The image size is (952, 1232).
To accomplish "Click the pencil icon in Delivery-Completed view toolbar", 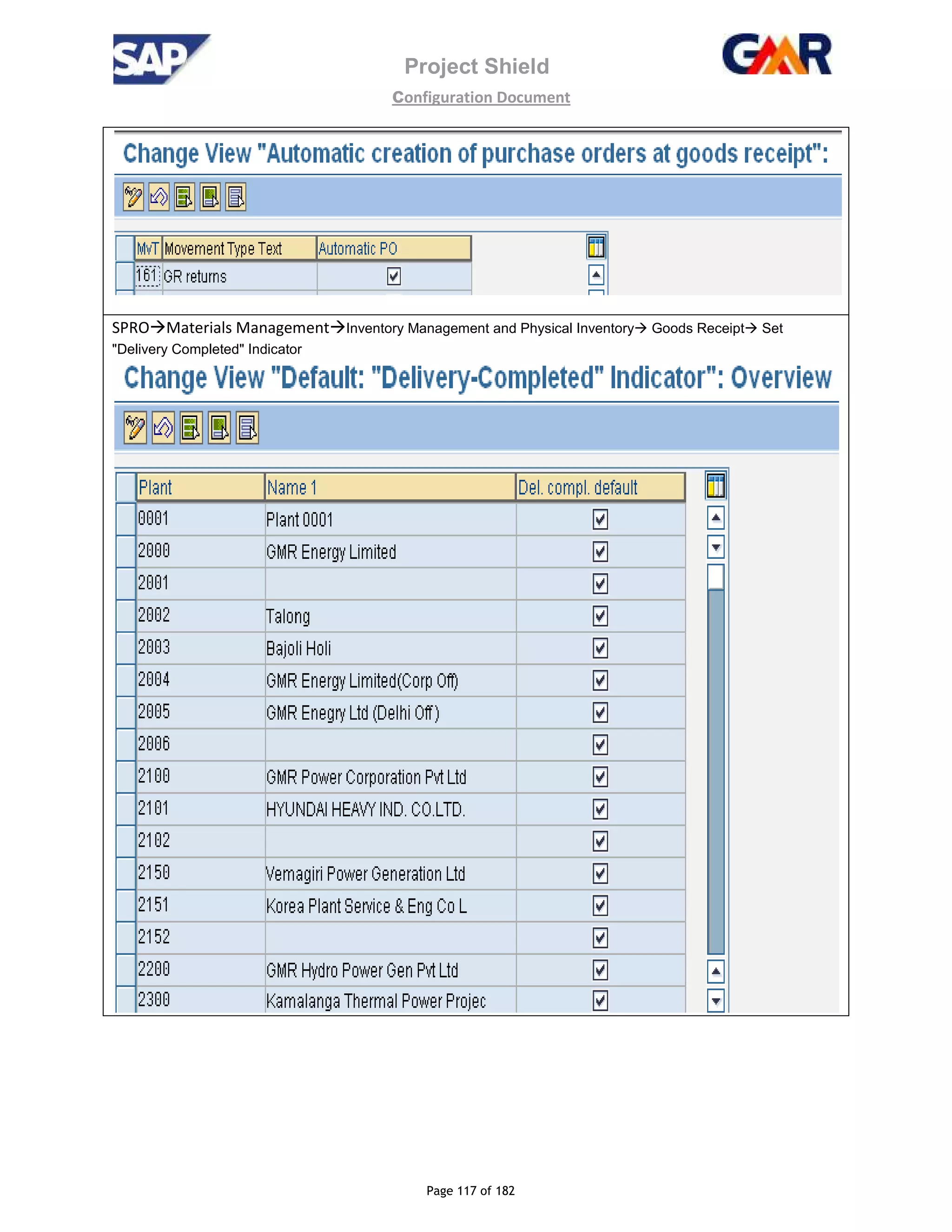I will [x=135, y=428].
